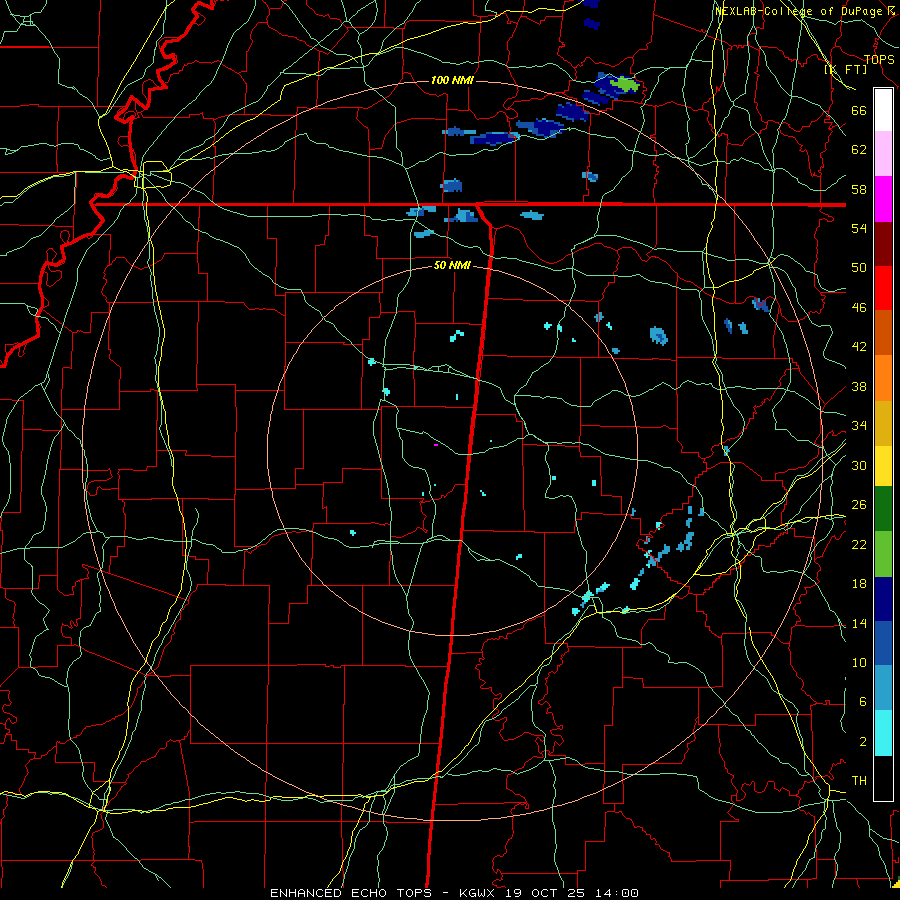Click the legend value 2
Screen dimensions: 900x900
pos(863,742)
